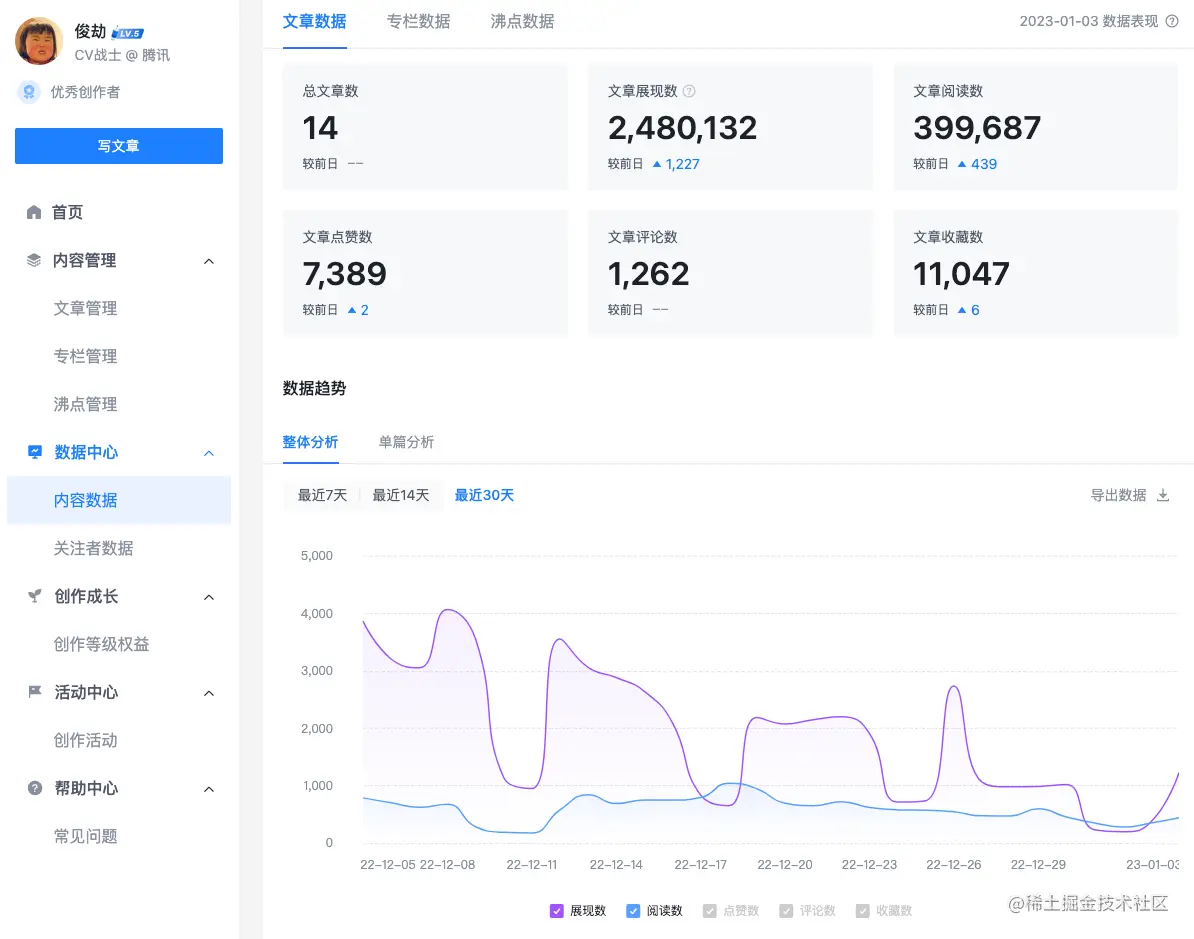Open 关注者数据 in the sidebar
Viewport: 1194px width, 939px height.
click(x=94, y=548)
